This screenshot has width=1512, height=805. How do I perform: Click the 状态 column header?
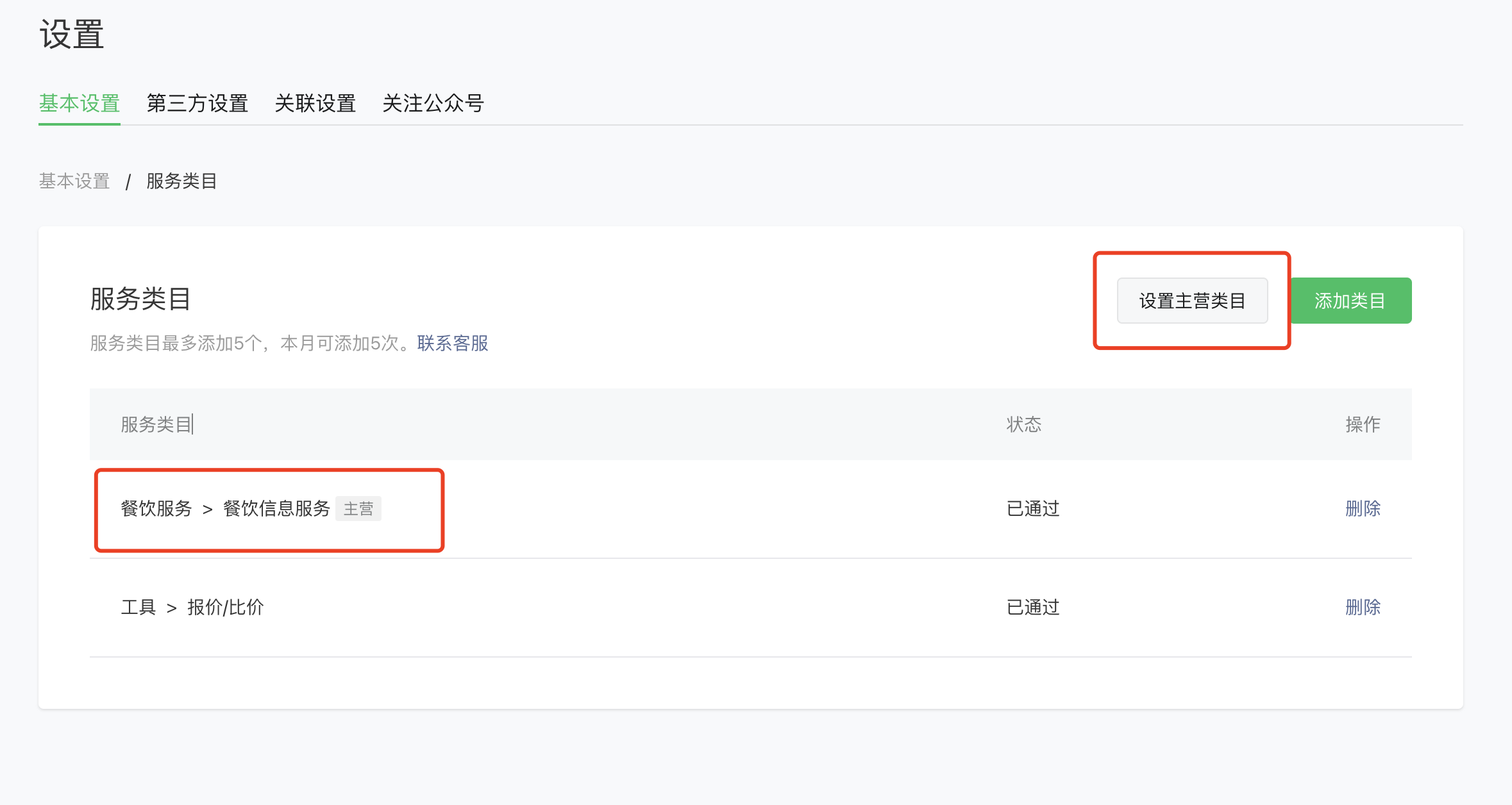[x=1023, y=424]
